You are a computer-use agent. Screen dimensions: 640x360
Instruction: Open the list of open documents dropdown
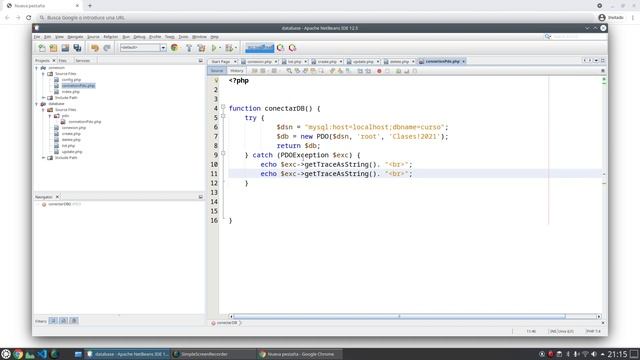point(596,60)
